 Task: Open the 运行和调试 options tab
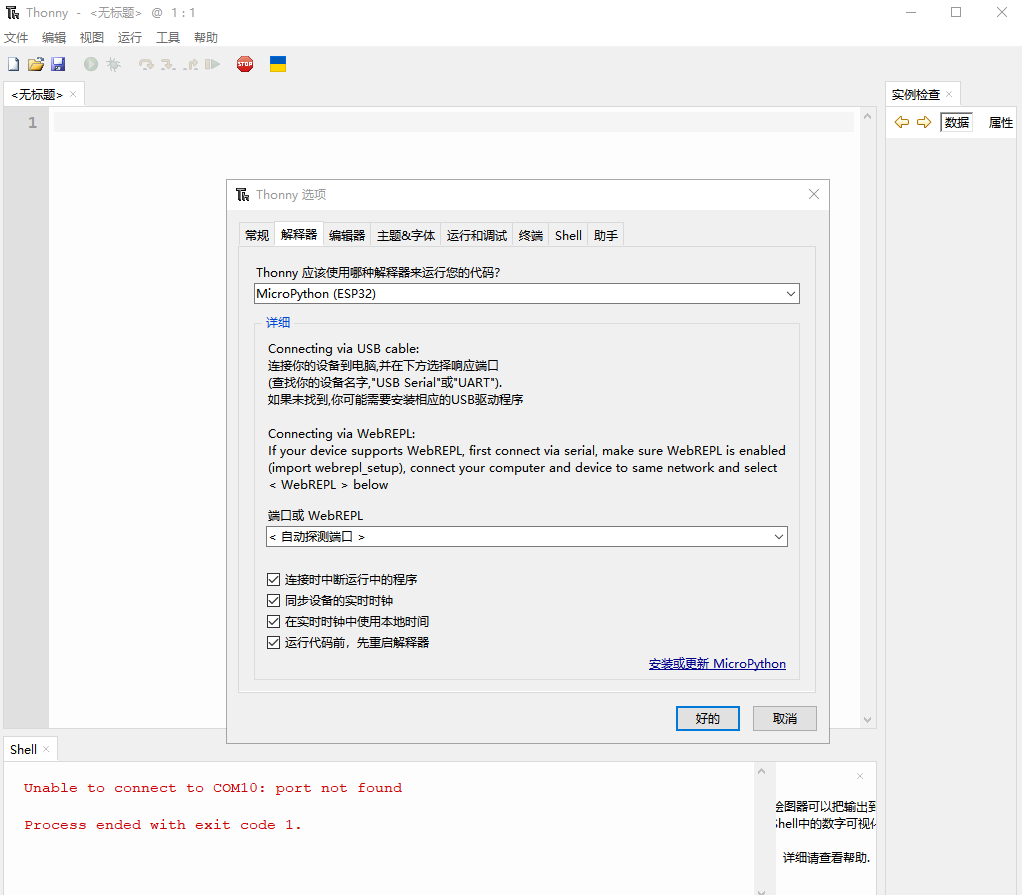tap(476, 235)
